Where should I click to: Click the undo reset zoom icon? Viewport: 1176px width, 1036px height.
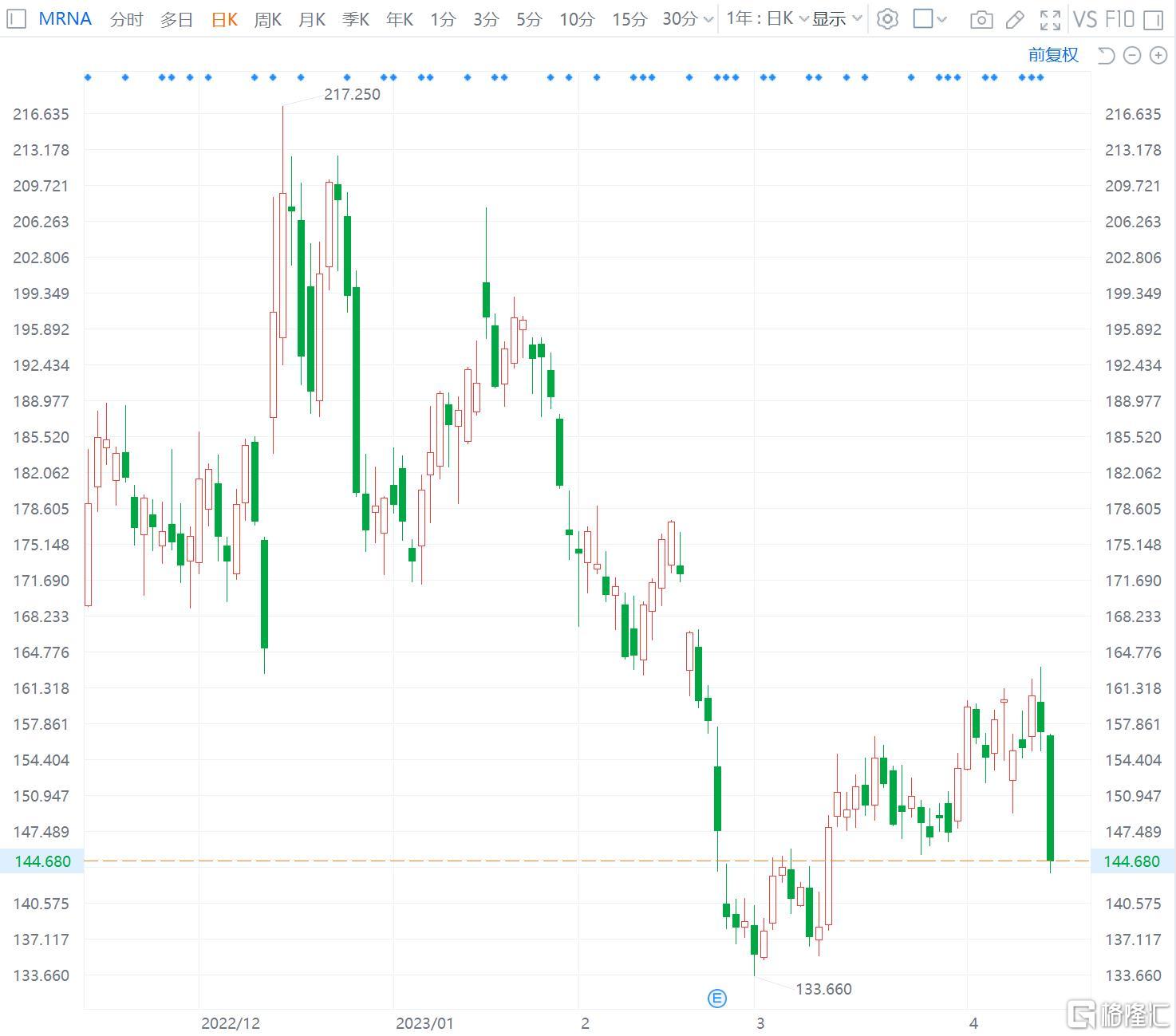coord(1106,55)
